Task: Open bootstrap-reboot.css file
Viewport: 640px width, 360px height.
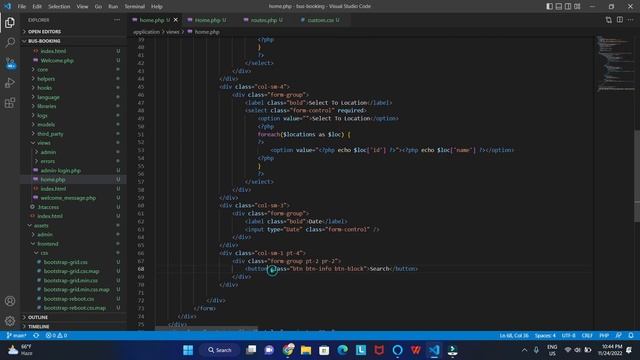Action: pyautogui.click(x=69, y=299)
